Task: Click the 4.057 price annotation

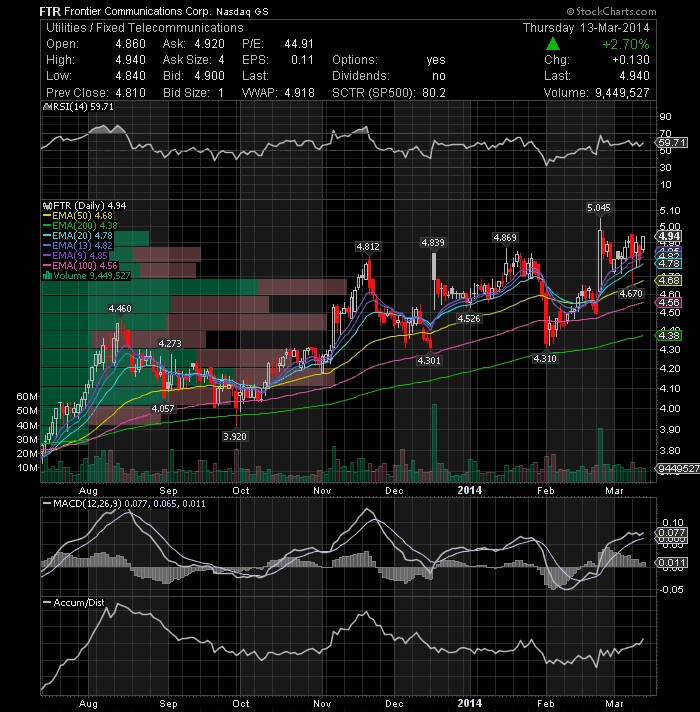Action: (x=163, y=409)
